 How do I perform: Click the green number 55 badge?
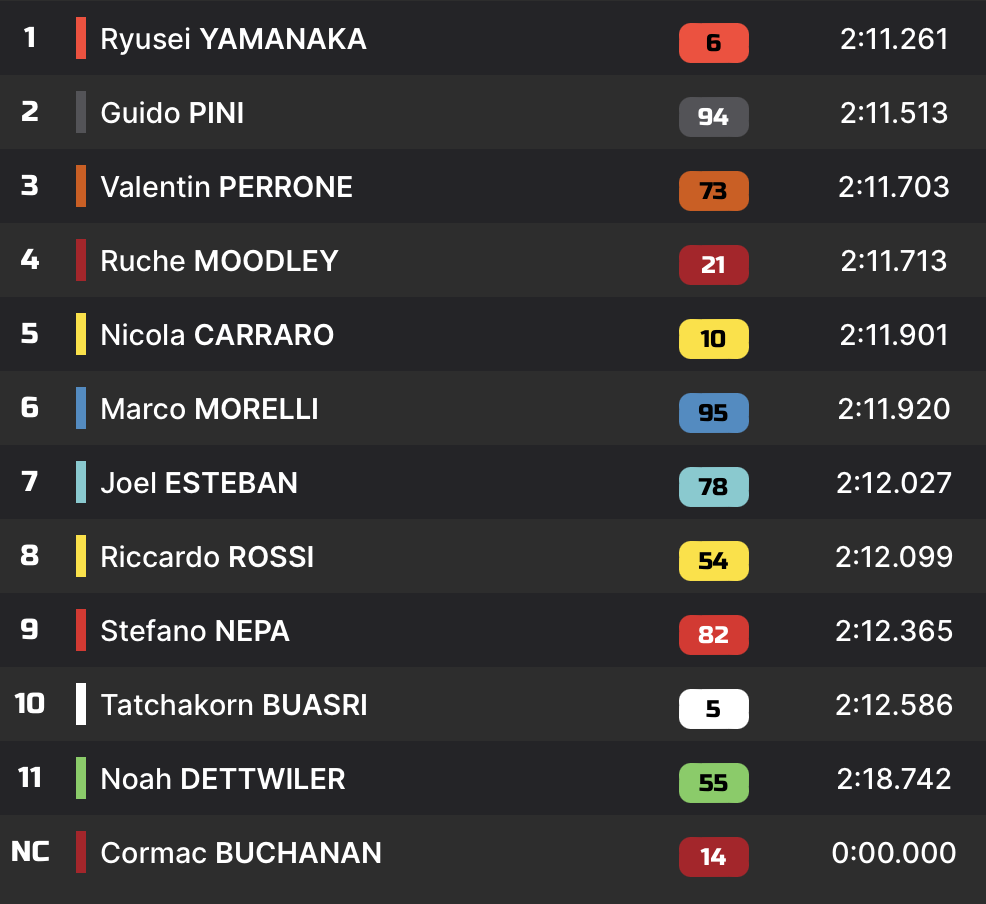pos(713,783)
